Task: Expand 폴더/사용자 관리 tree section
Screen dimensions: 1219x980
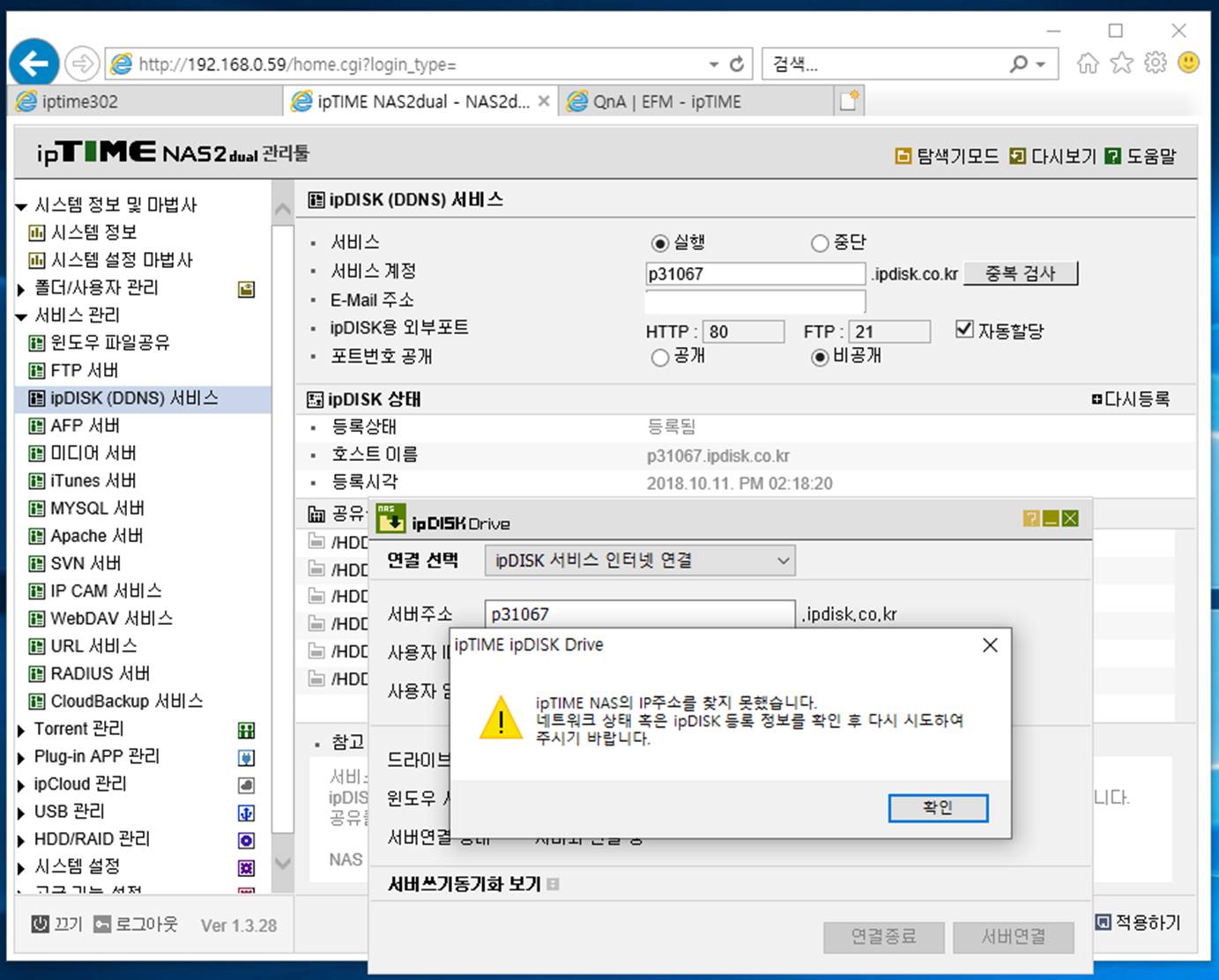Action: pos(22,289)
